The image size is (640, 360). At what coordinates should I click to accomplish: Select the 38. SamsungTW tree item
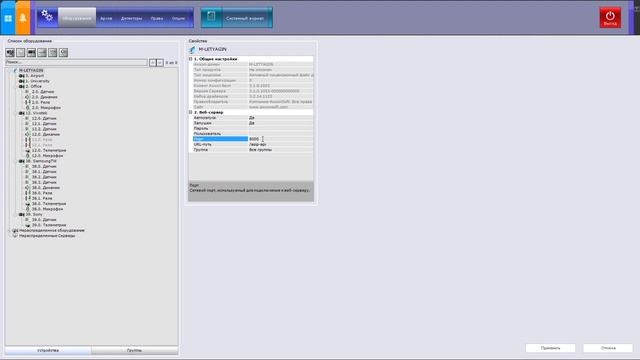pyautogui.click(x=41, y=161)
